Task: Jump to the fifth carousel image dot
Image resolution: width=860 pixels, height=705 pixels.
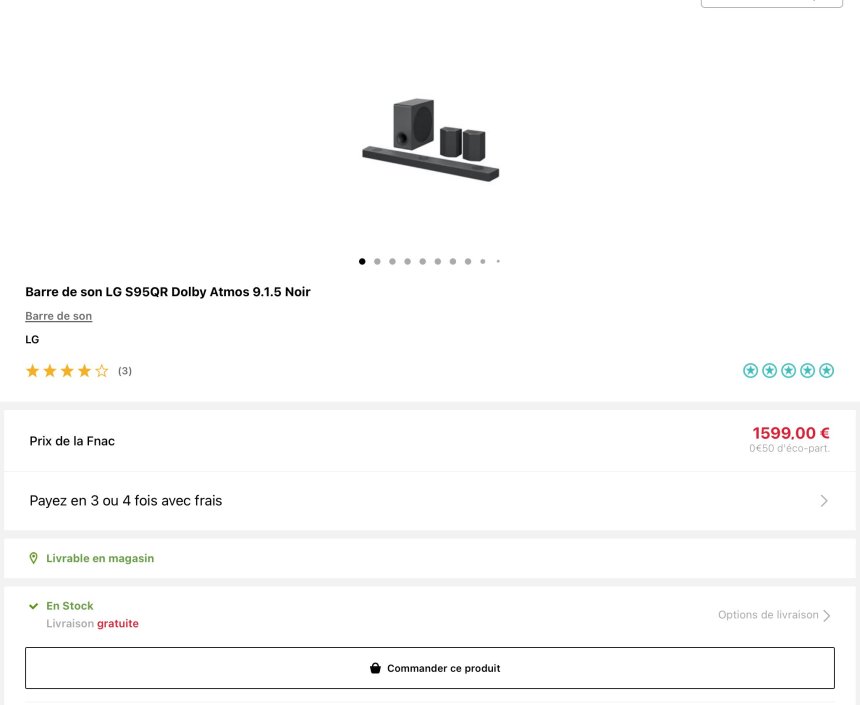Action: tap(422, 261)
